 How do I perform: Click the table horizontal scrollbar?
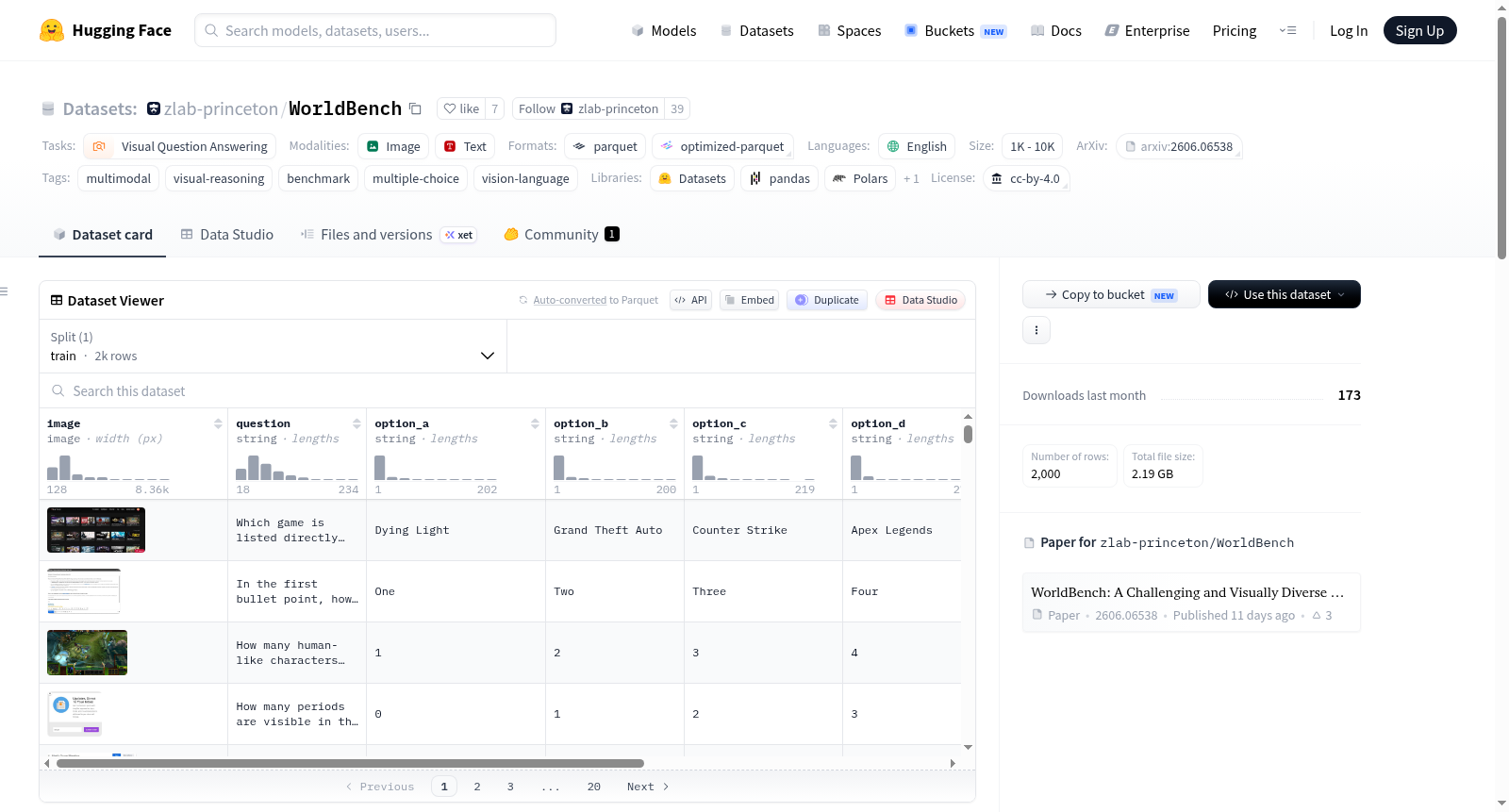coord(350,763)
